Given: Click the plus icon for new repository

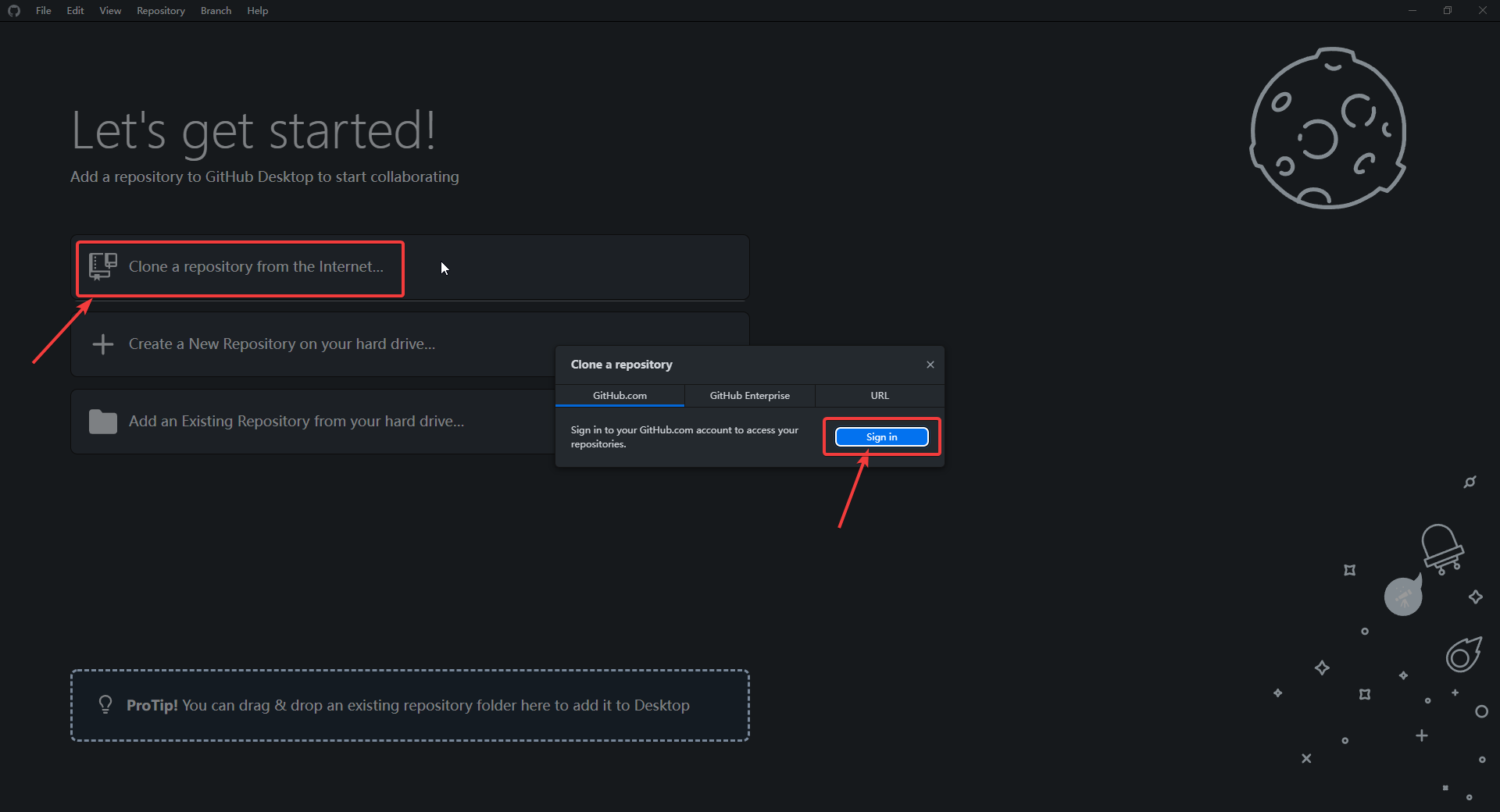Looking at the screenshot, I should 102,344.
